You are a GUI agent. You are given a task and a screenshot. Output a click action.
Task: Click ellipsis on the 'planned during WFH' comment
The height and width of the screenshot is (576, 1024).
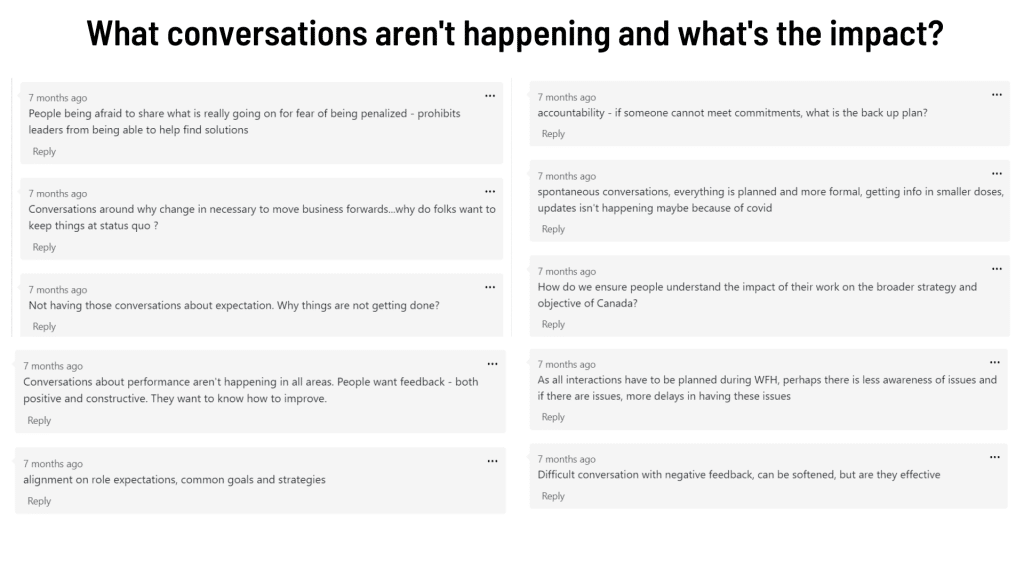995,362
